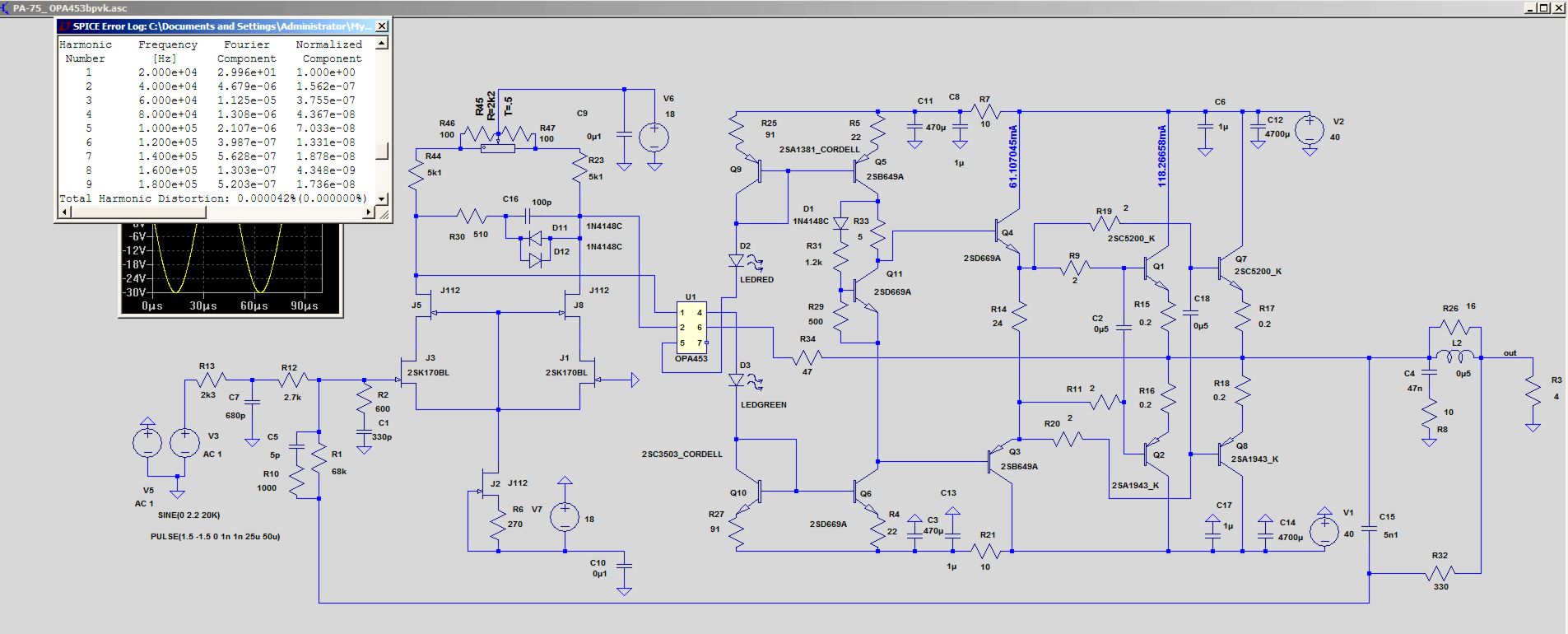The width and height of the screenshot is (1568, 634).
Task: Select the V3 AC source symbol
Action: coord(184,443)
